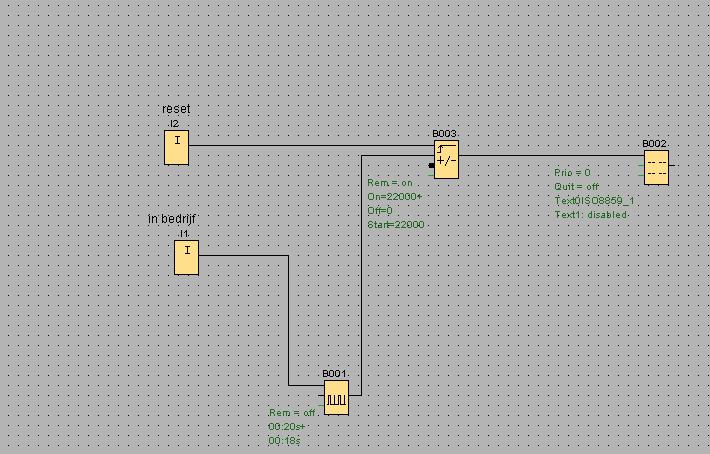This screenshot has width=710, height=454.
Task: Select the "reset" label text
Action: 175,109
